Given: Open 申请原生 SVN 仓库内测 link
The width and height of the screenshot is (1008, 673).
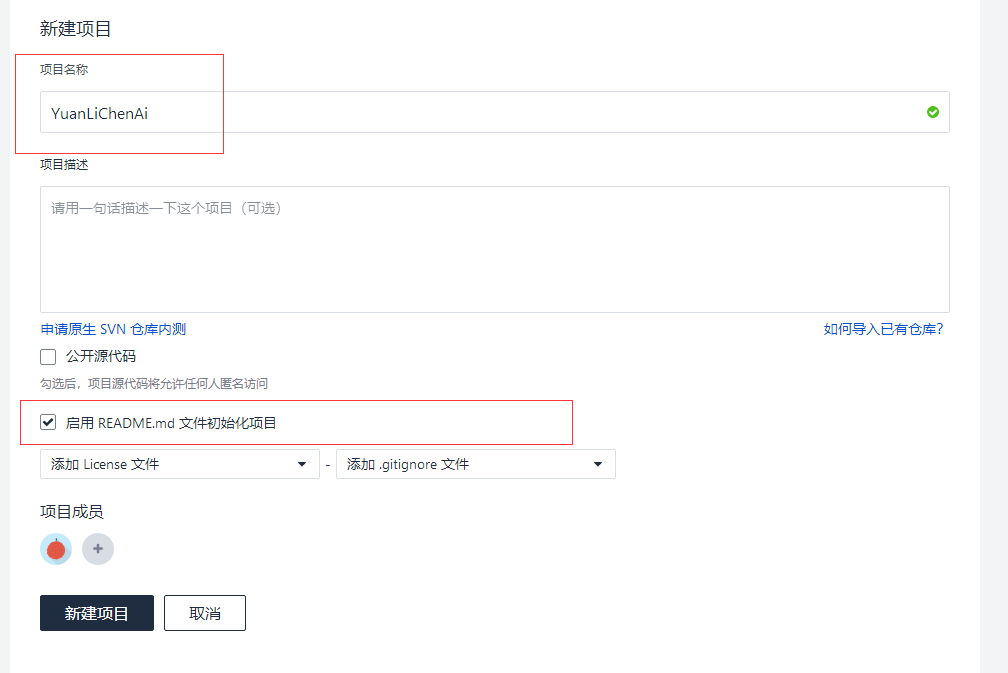Looking at the screenshot, I should [113, 329].
